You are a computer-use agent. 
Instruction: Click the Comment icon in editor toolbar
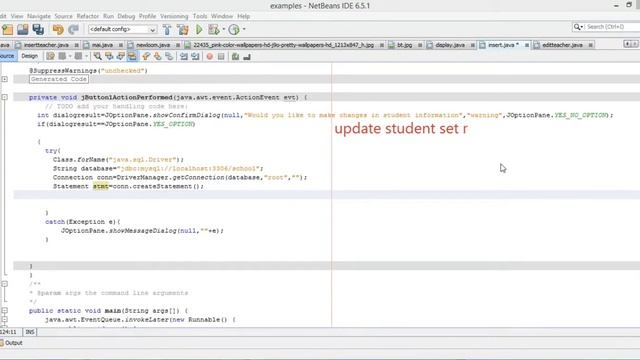click(x=235, y=56)
